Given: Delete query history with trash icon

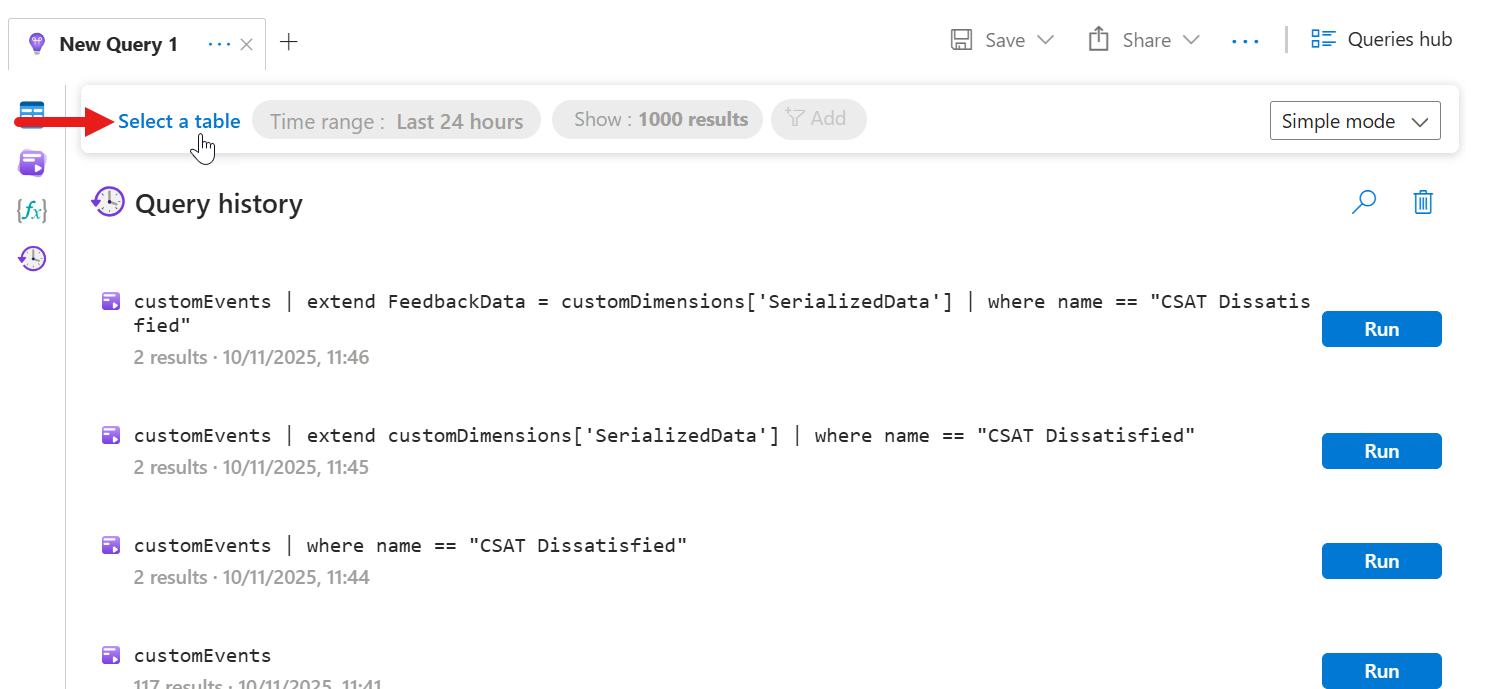Looking at the screenshot, I should (1423, 202).
